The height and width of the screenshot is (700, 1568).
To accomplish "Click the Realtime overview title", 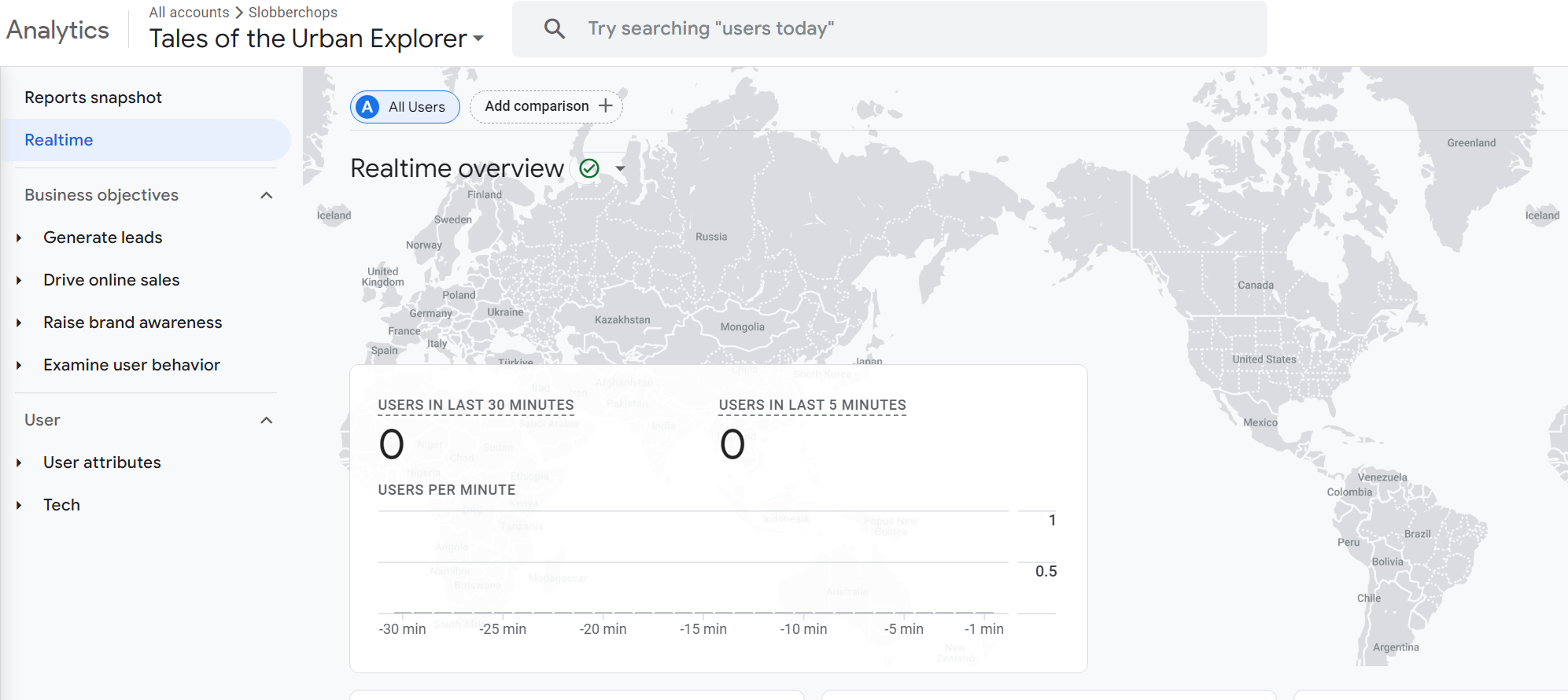I will pyautogui.click(x=457, y=168).
